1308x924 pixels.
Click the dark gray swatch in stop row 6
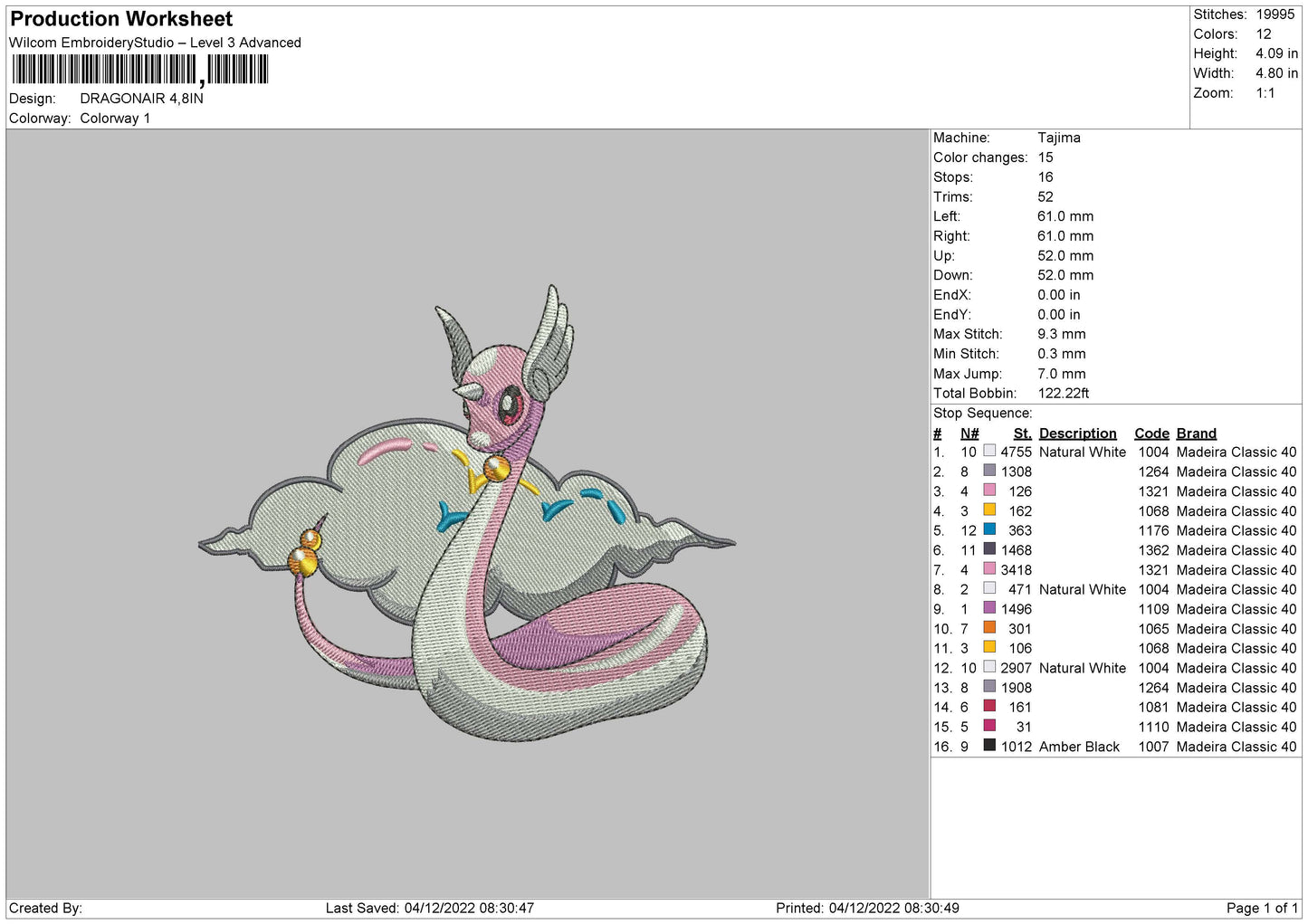point(989,549)
